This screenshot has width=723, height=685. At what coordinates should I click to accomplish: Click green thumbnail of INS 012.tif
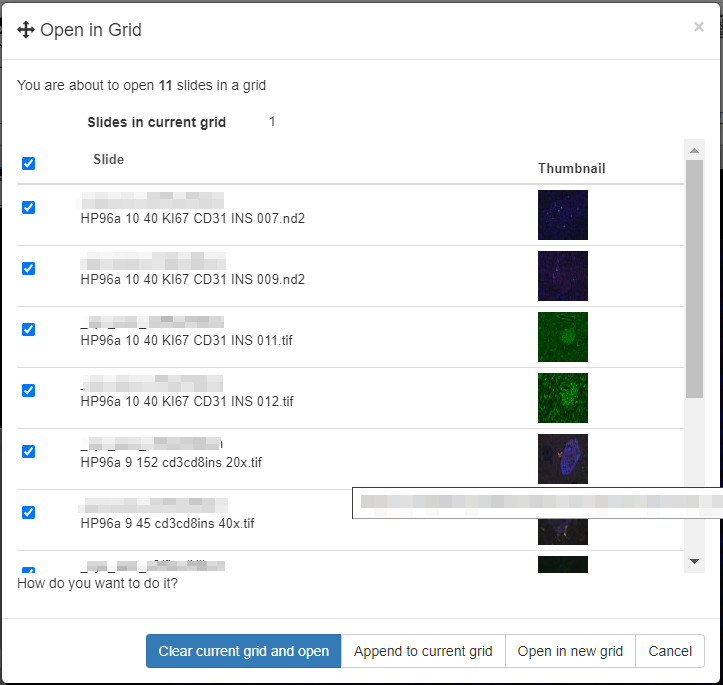[x=562, y=398]
